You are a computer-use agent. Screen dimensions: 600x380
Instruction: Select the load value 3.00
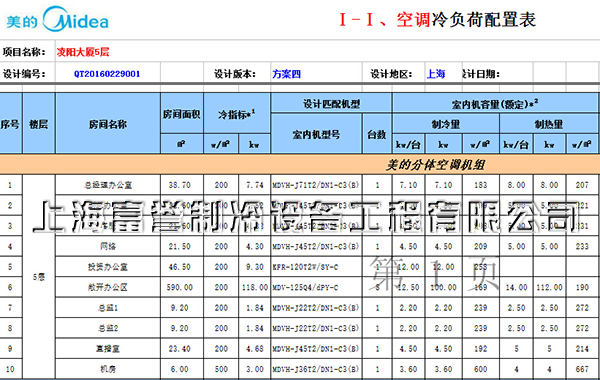[x=255, y=369]
